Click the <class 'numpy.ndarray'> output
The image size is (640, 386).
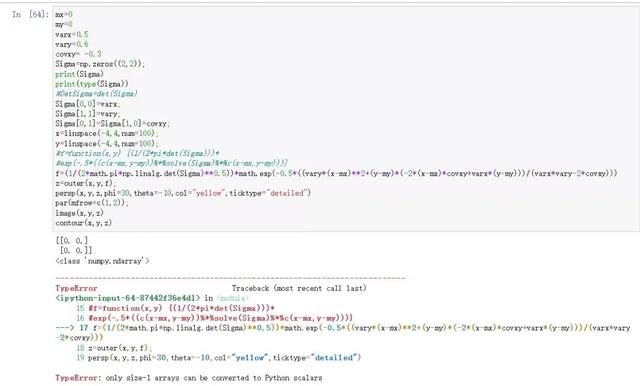(102, 261)
